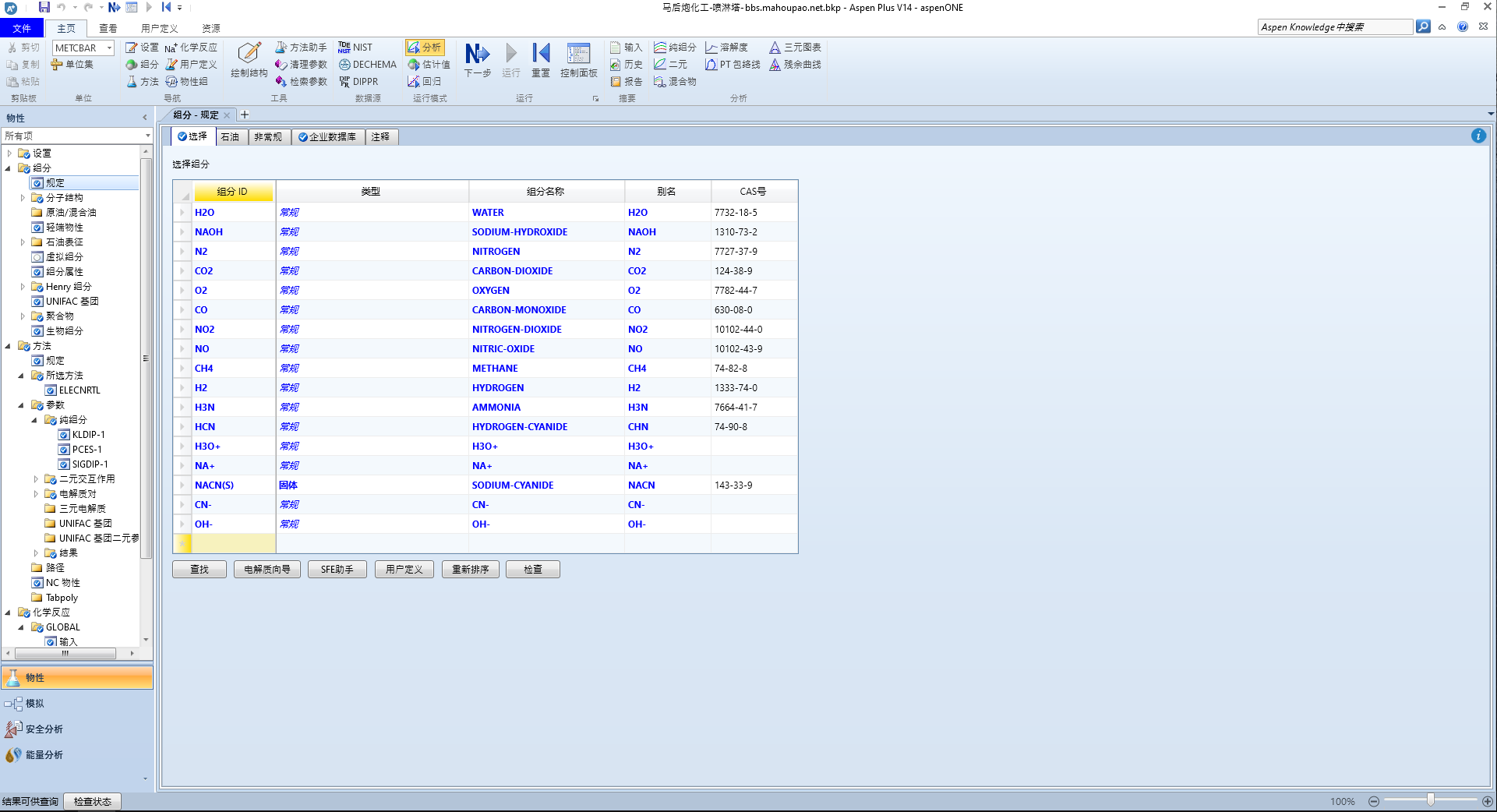Screen dimensions: 1497x812
Task: Click the zoom out minus button
Action: coord(1373,801)
